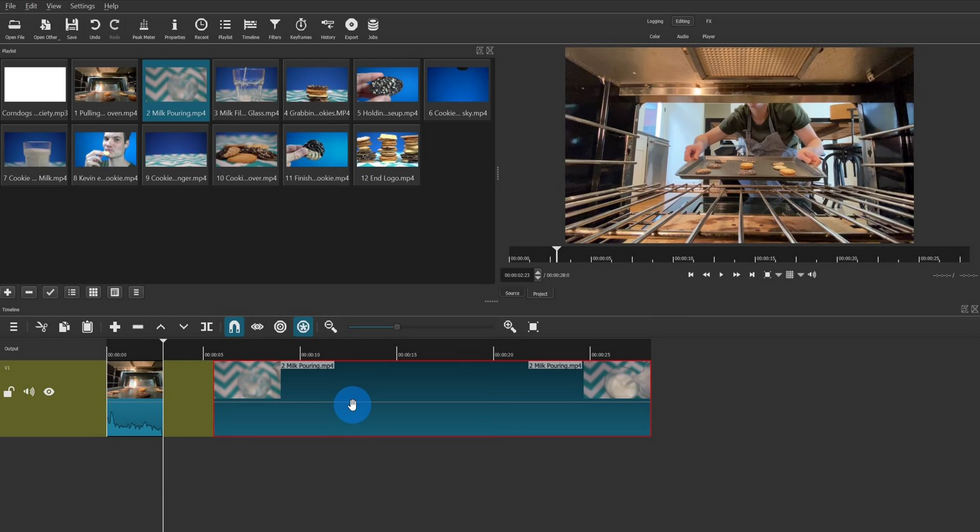
Task: Click the Append plus icon in timeline toolbar
Action: [115, 327]
